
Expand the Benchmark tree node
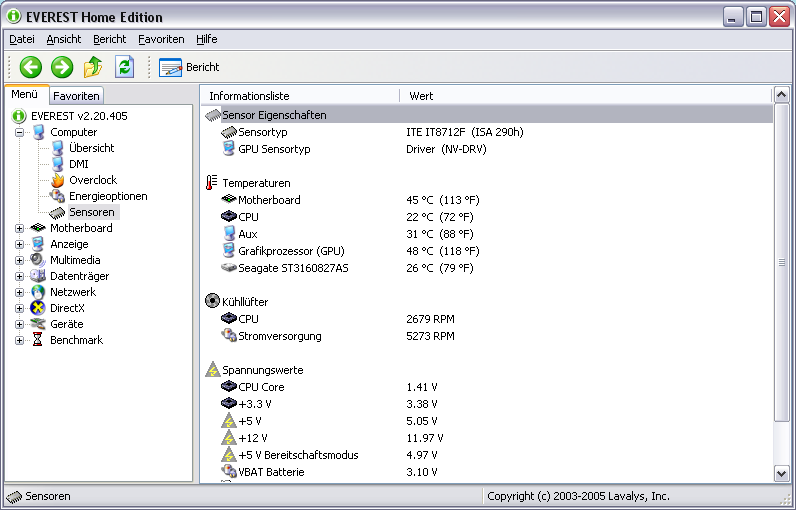pos(19,340)
